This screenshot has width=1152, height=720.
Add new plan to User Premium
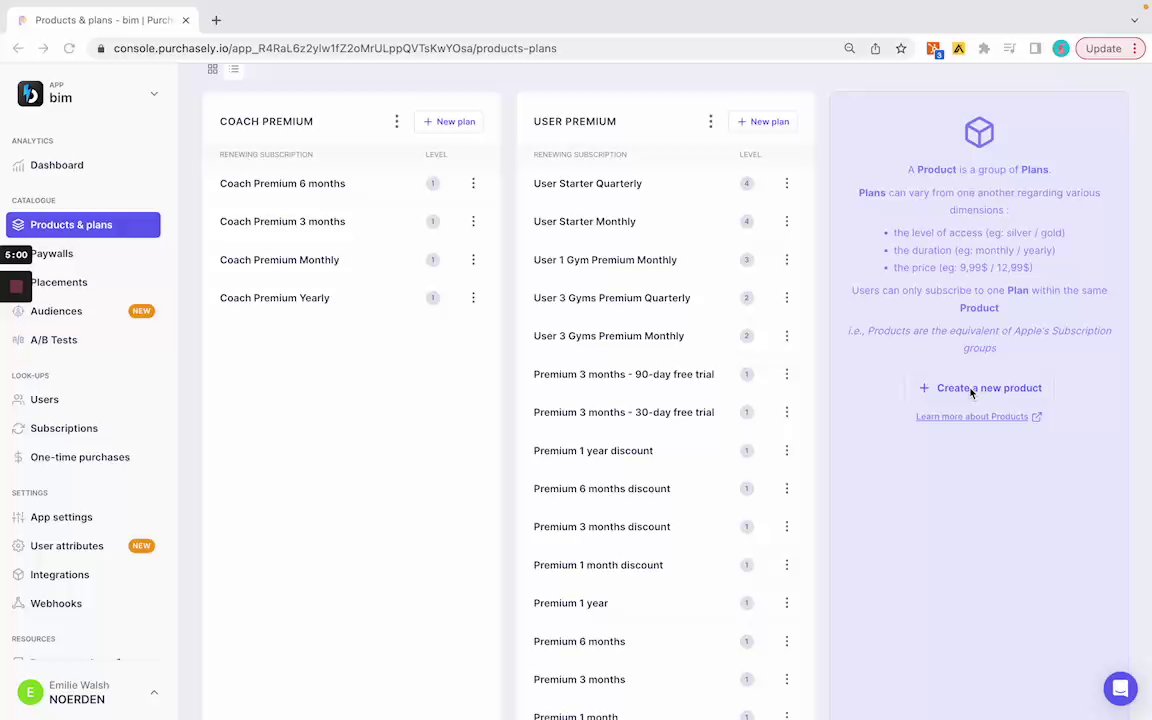(763, 122)
